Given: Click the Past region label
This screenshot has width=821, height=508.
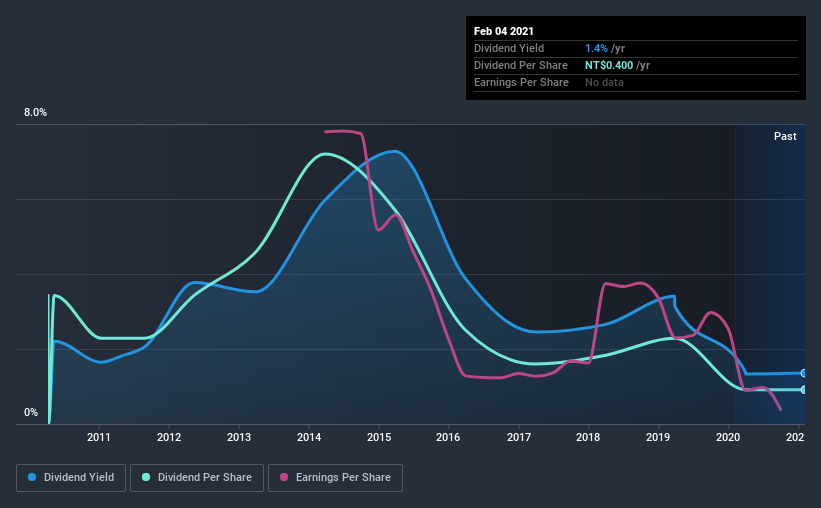Looking at the screenshot, I should [x=785, y=136].
